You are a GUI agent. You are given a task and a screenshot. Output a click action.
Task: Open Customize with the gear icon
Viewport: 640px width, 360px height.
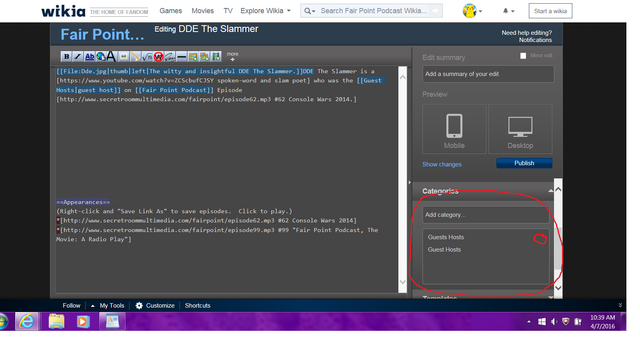(155, 306)
